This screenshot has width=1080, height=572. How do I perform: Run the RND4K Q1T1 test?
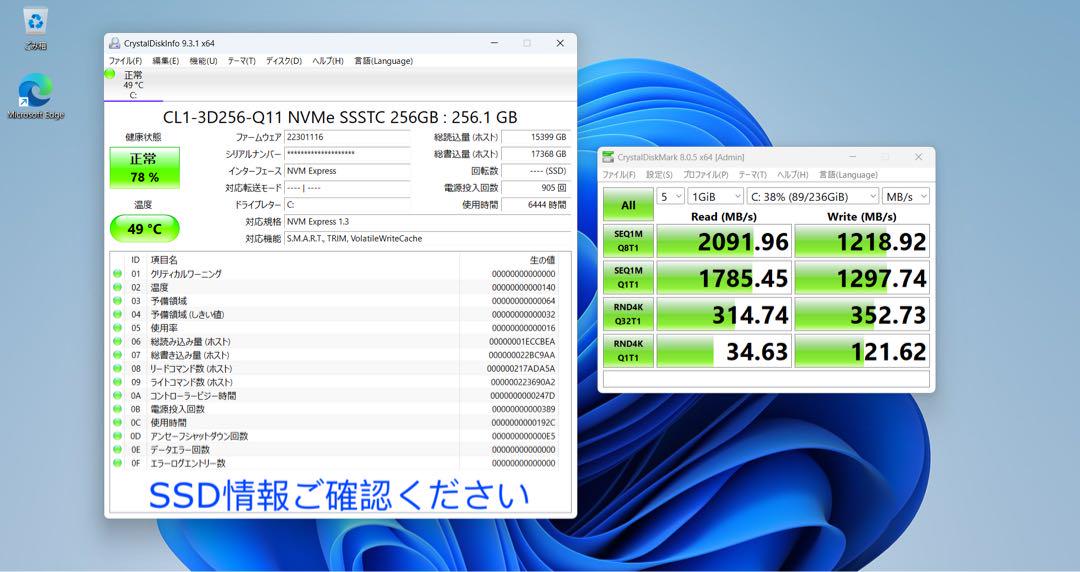tap(628, 351)
